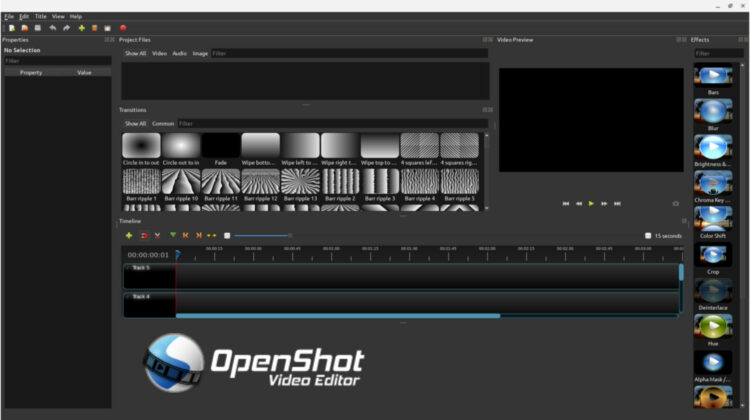Save the project using the toolbar icon
The image size is (750, 420).
point(37,28)
